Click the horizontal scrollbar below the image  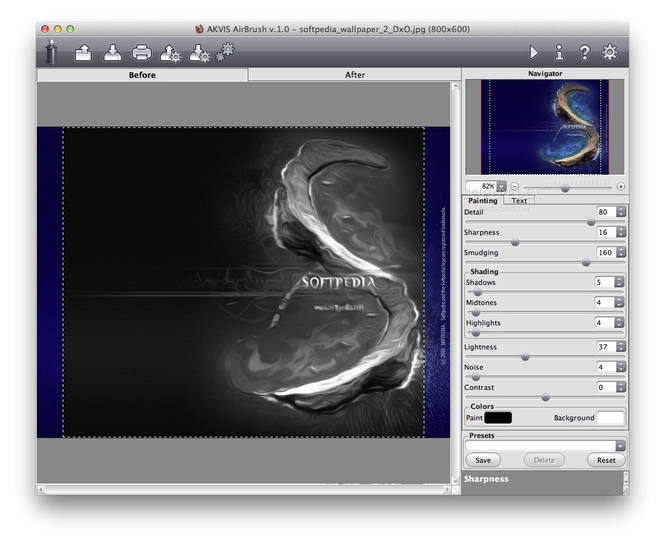point(244,489)
